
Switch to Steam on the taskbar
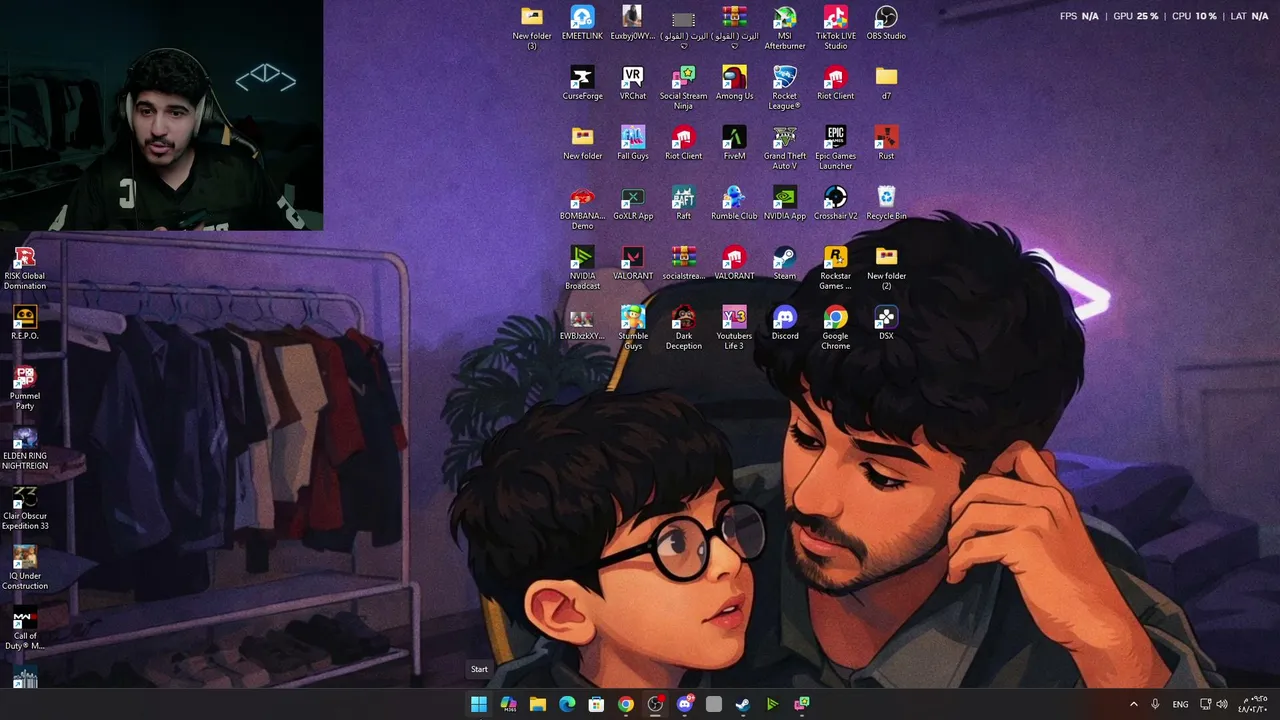coord(743,704)
